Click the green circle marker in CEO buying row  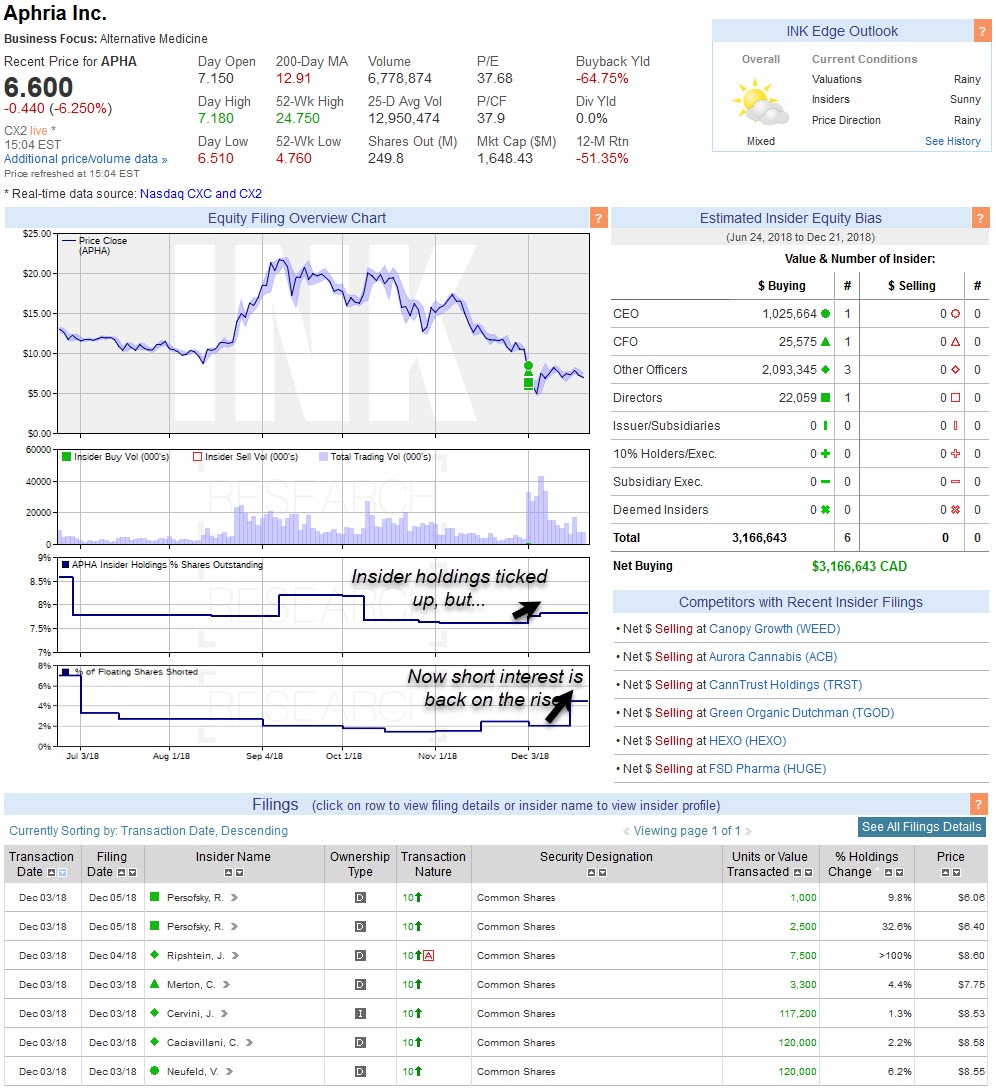tap(825, 314)
